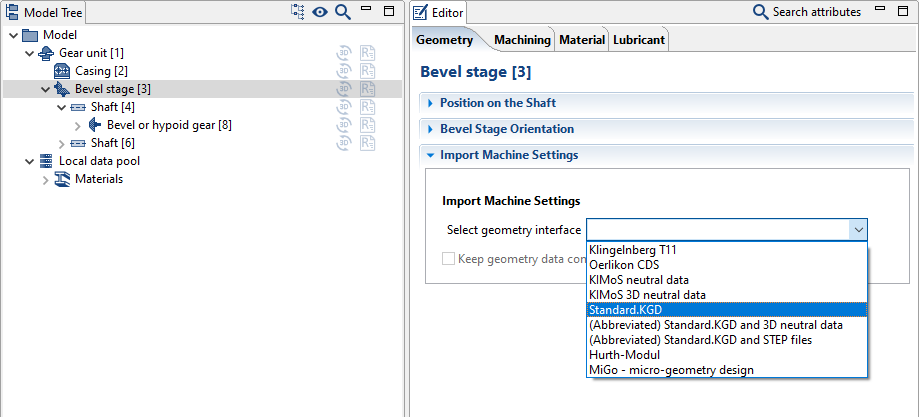919x417 pixels.
Task: Close the geometry interface dropdown via its arrow
Action: [857, 230]
